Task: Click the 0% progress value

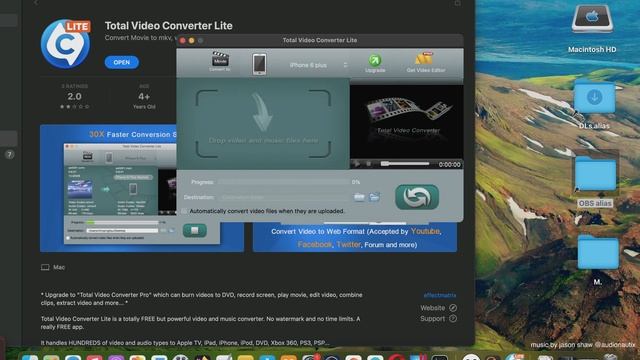Action: coord(356,182)
